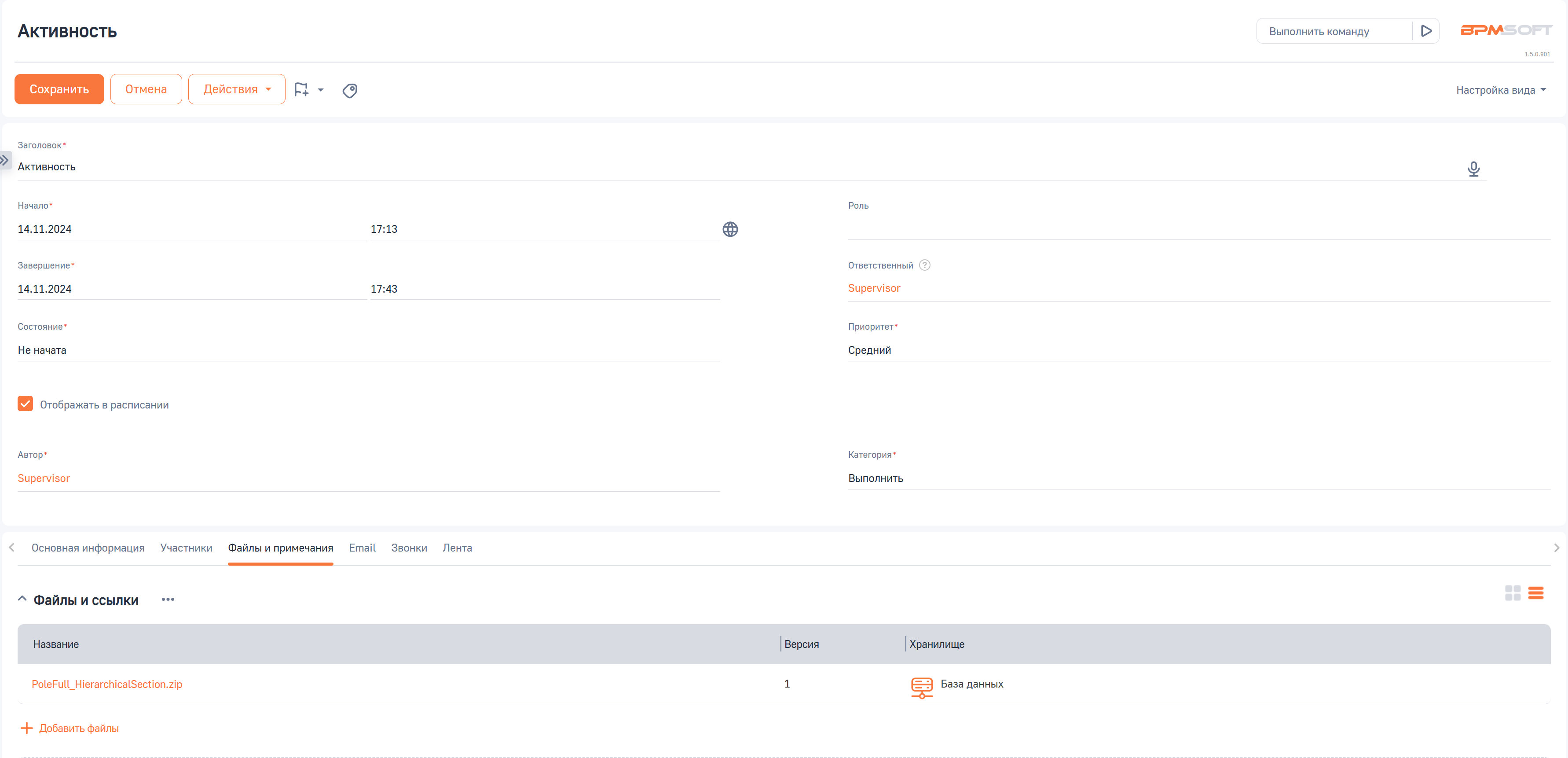Open three-dots menu for Файлы и ссылки
Screen dimensions: 1568x758
168,600
